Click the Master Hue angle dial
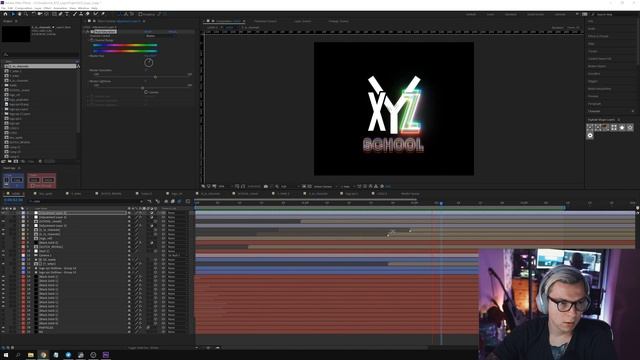The width and height of the screenshot is (640, 360). coord(149,62)
